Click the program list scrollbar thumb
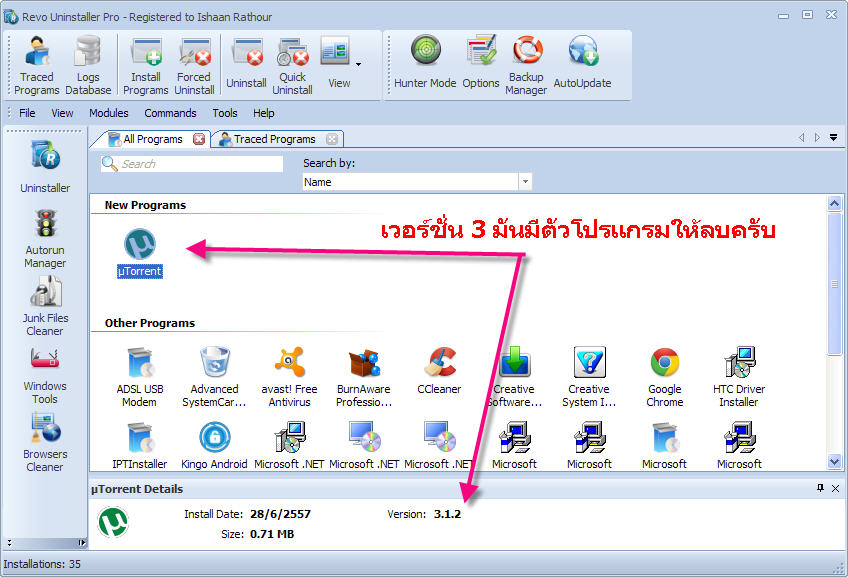 834,284
